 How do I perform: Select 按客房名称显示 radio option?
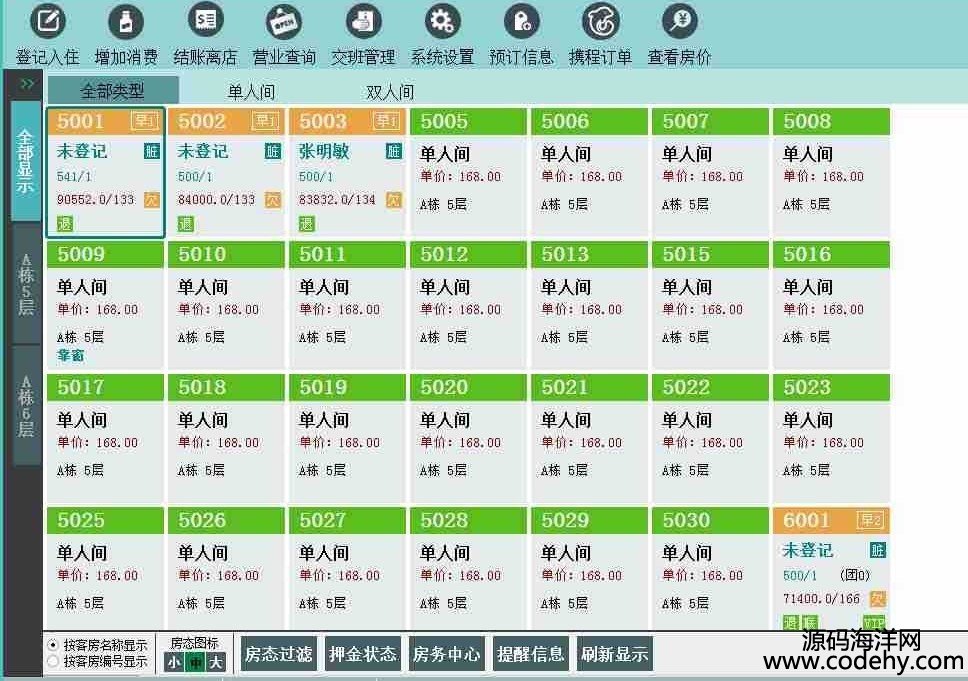click(53, 645)
